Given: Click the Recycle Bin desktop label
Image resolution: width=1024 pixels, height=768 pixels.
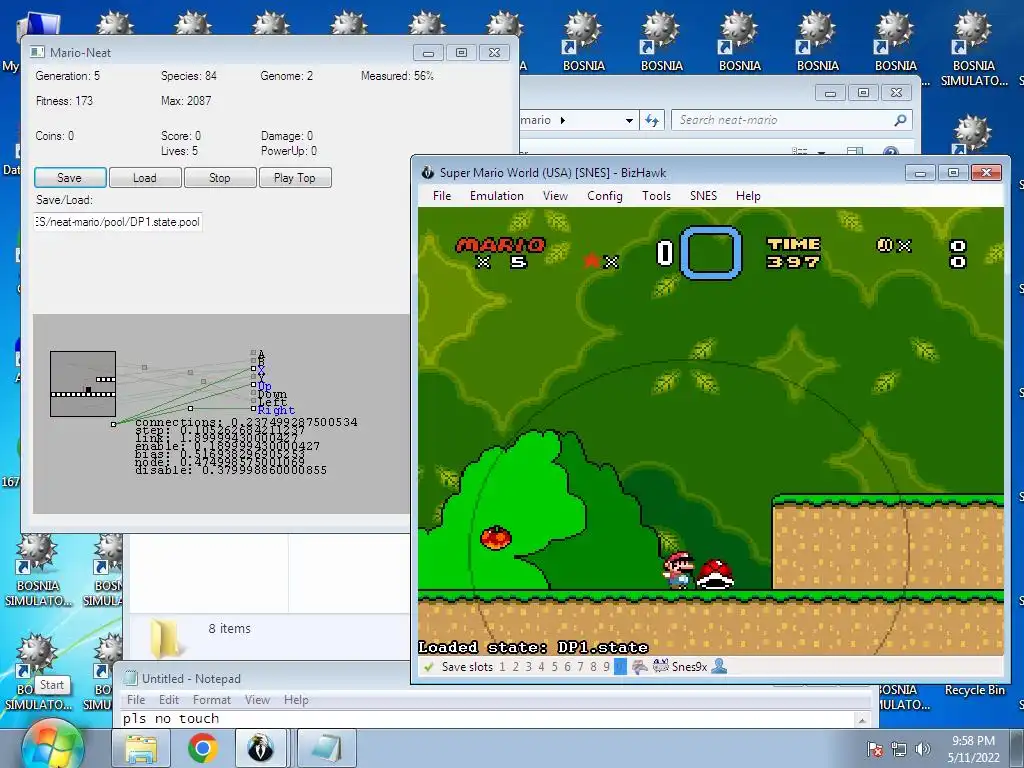Looking at the screenshot, I should (x=975, y=690).
